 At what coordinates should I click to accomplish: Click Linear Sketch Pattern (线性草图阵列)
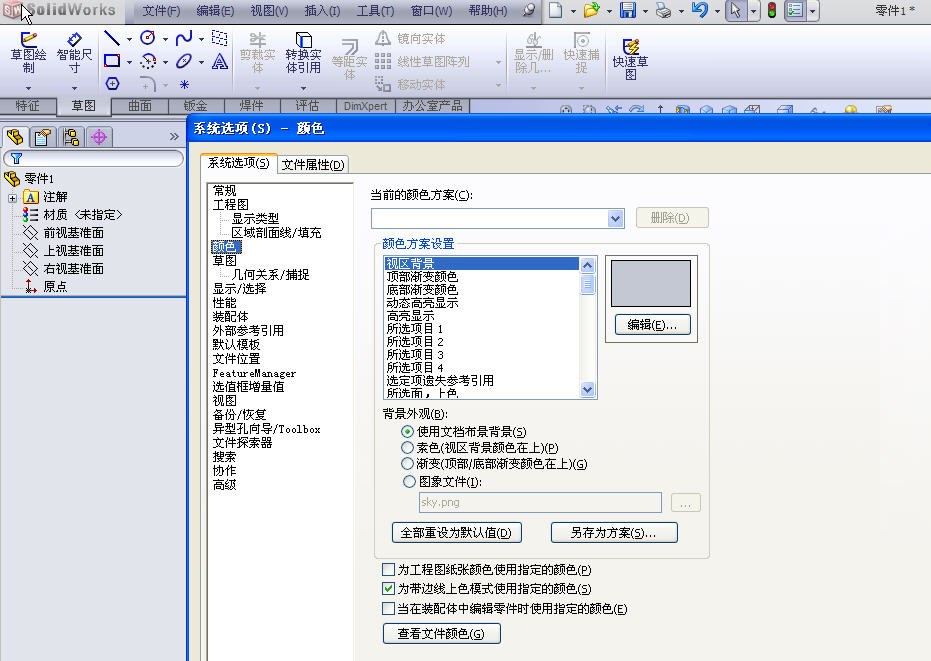[422, 62]
